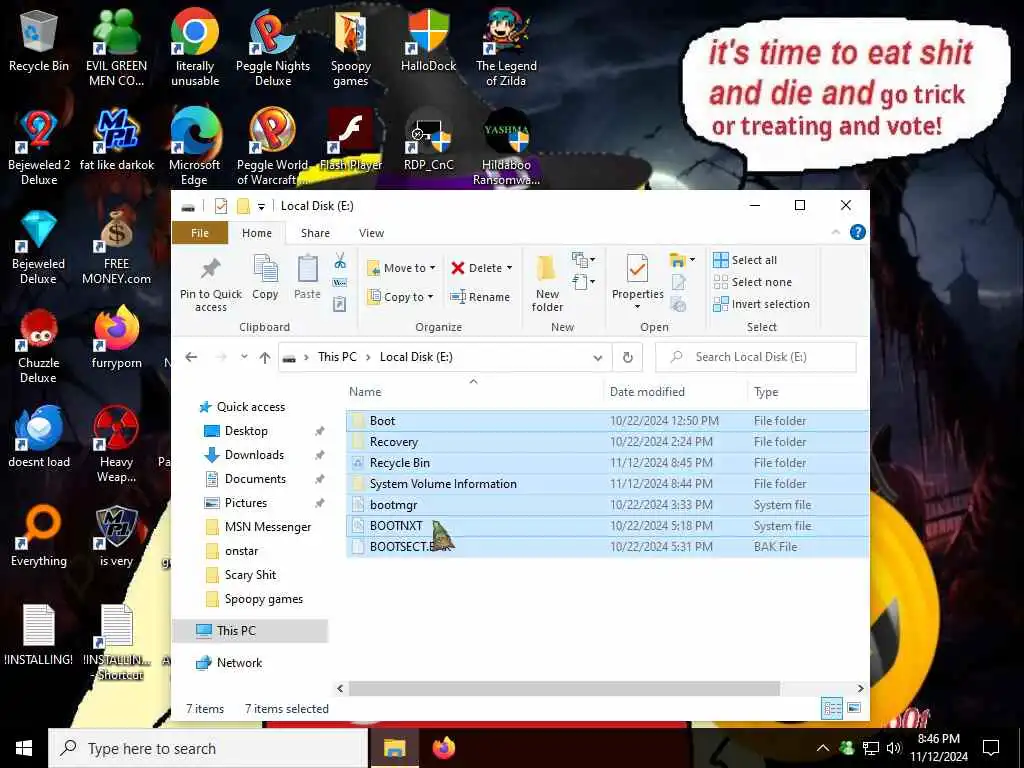Select the FREE MONEY.com desktop icon
This screenshot has height=768, width=1024.
(116, 248)
